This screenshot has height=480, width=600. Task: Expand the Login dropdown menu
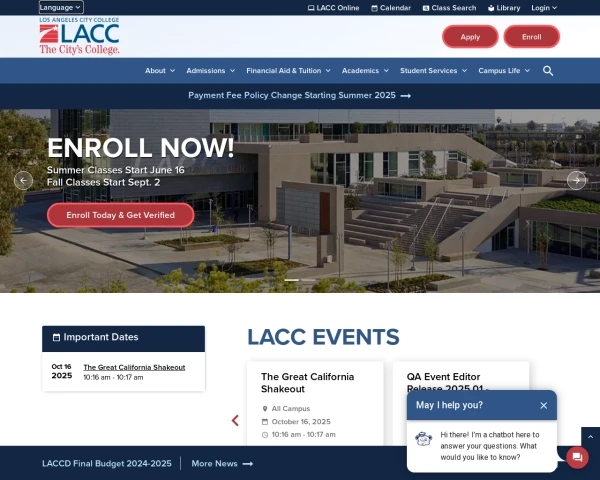[x=544, y=8]
